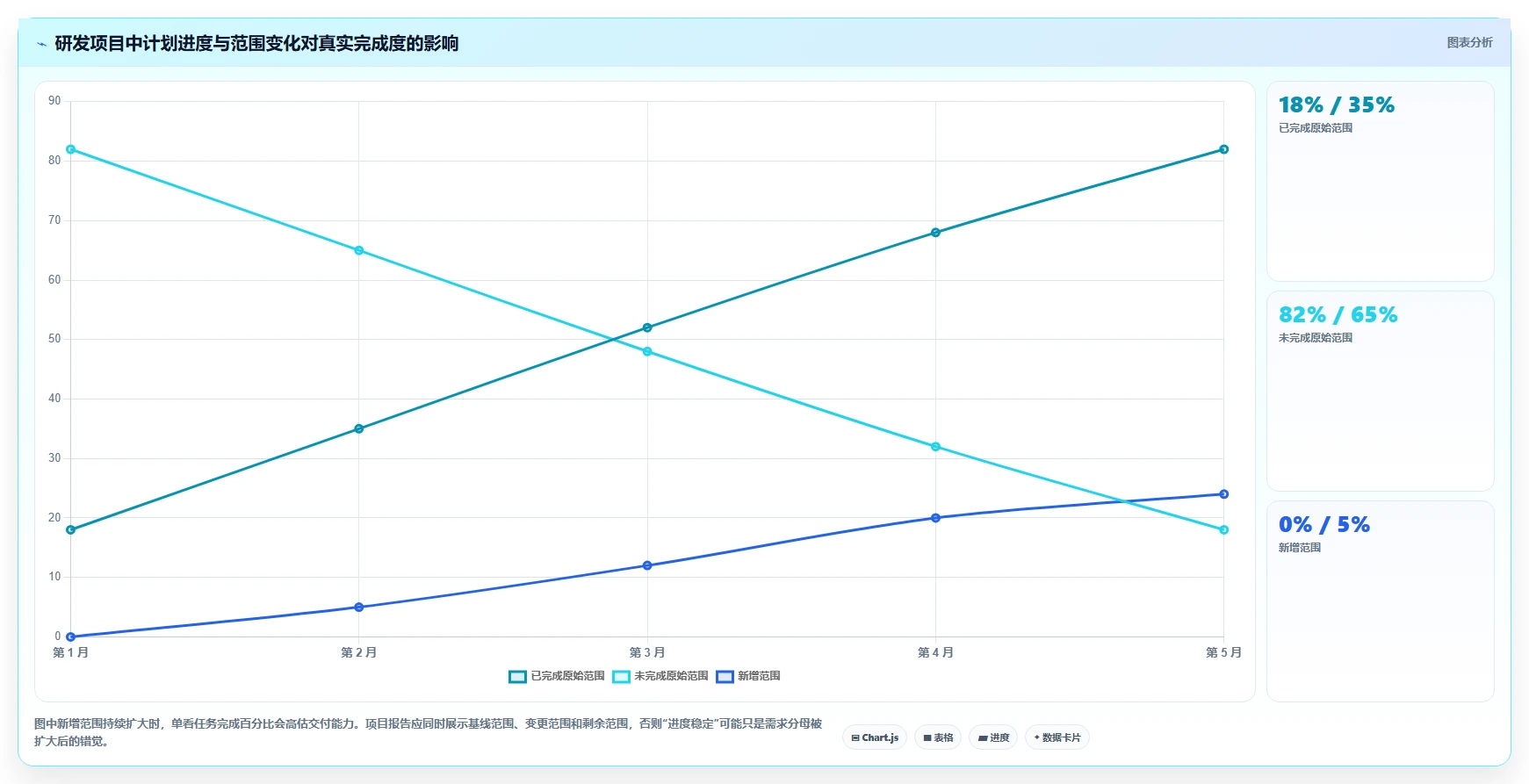This screenshot has height=784, width=1529.
Task: Click the 未完成原始范围 data point at 第 5 月
Action: click(x=1223, y=529)
